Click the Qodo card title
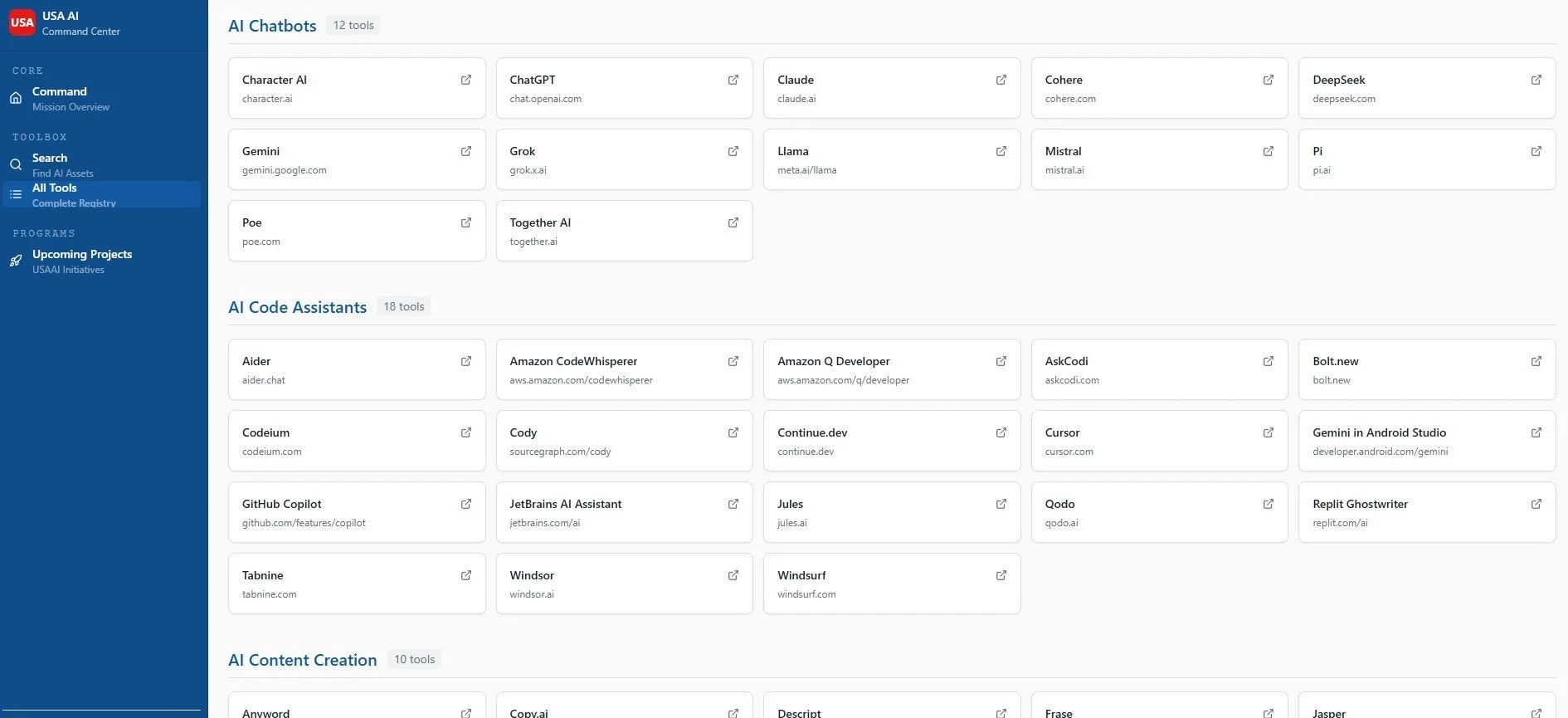1568x718 pixels. tap(1059, 504)
